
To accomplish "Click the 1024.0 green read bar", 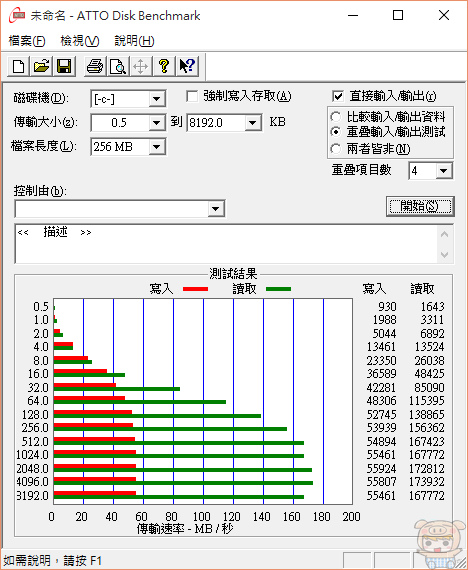I will pos(179,456).
